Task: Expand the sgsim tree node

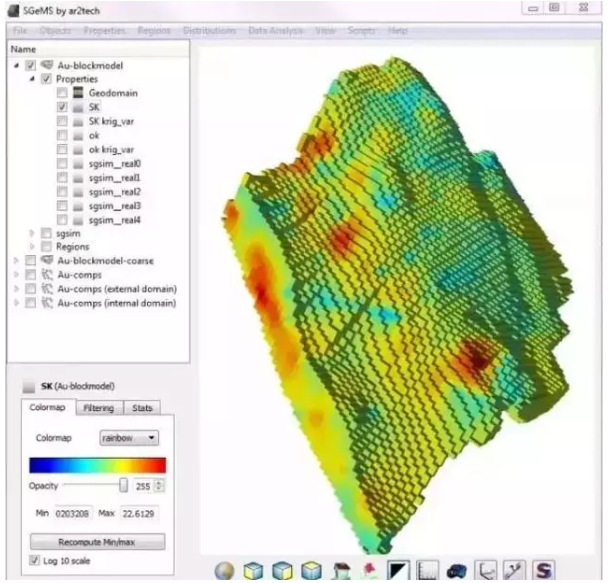Action: coord(31,233)
